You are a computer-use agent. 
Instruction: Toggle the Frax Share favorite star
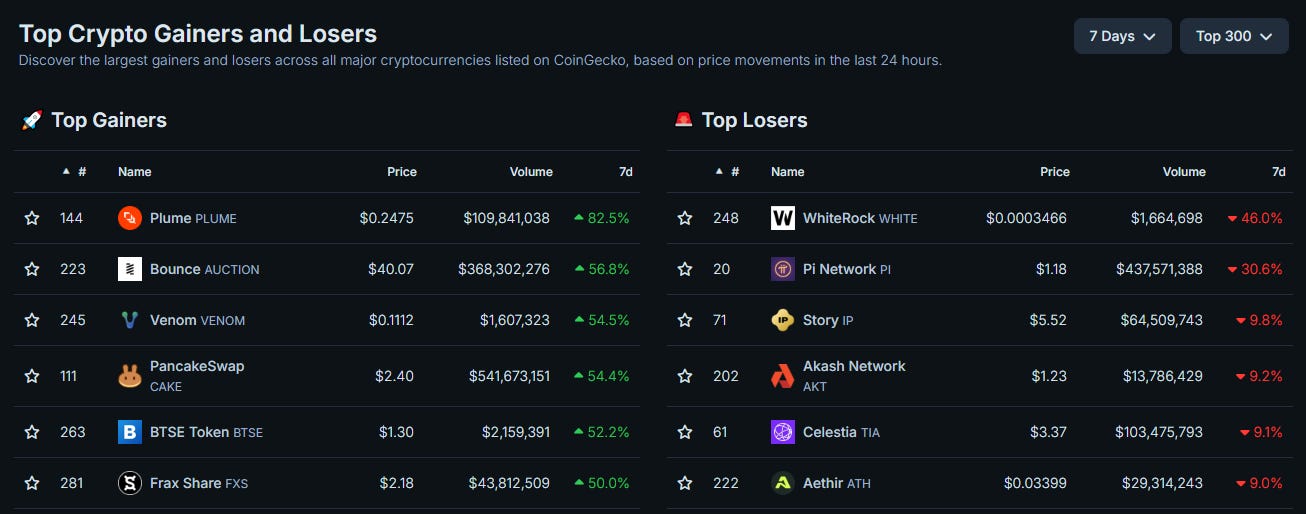coord(32,483)
